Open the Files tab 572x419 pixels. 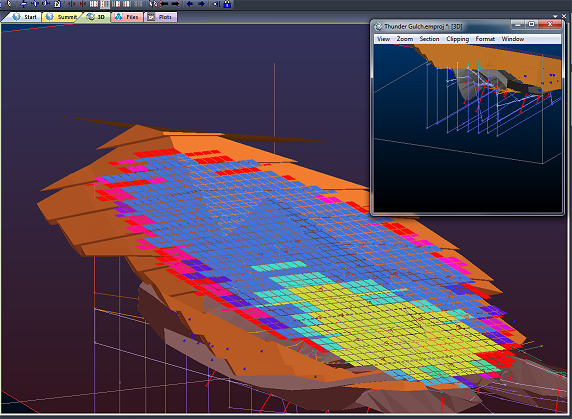[x=127, y=17]
